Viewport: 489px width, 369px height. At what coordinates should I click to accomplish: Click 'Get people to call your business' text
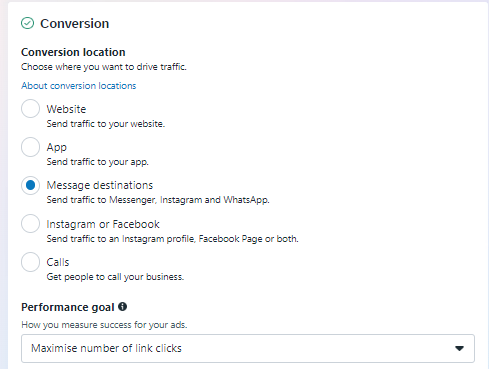pos(115,277)
